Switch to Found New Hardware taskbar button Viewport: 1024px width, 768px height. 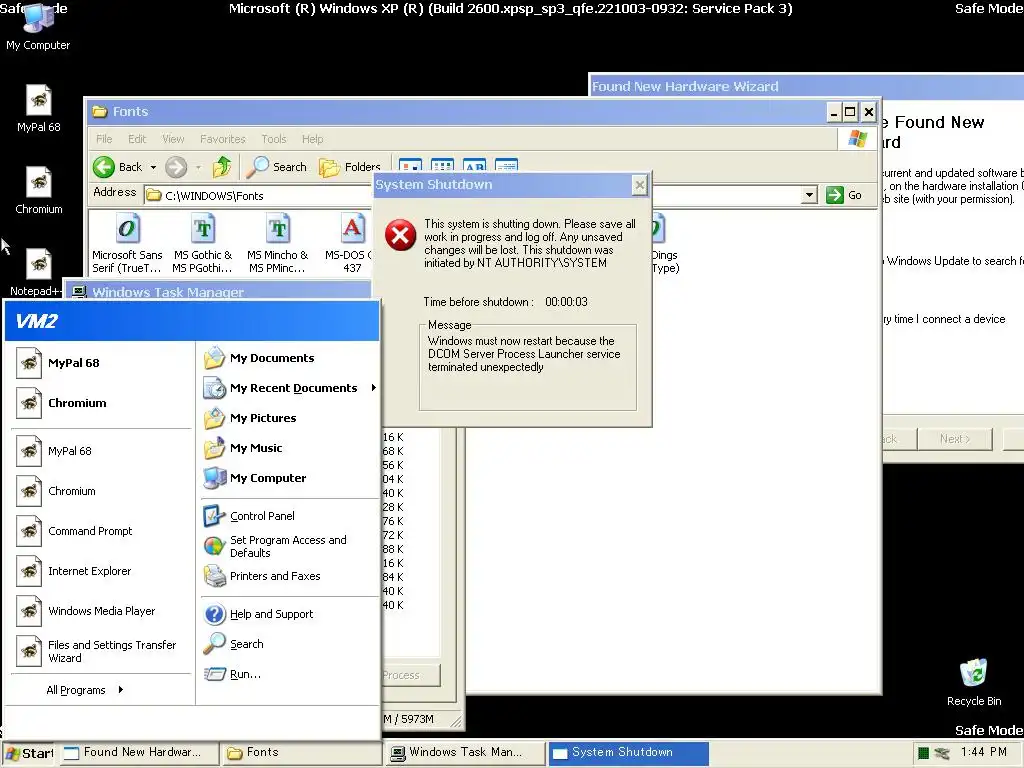[x=138, y=753]
